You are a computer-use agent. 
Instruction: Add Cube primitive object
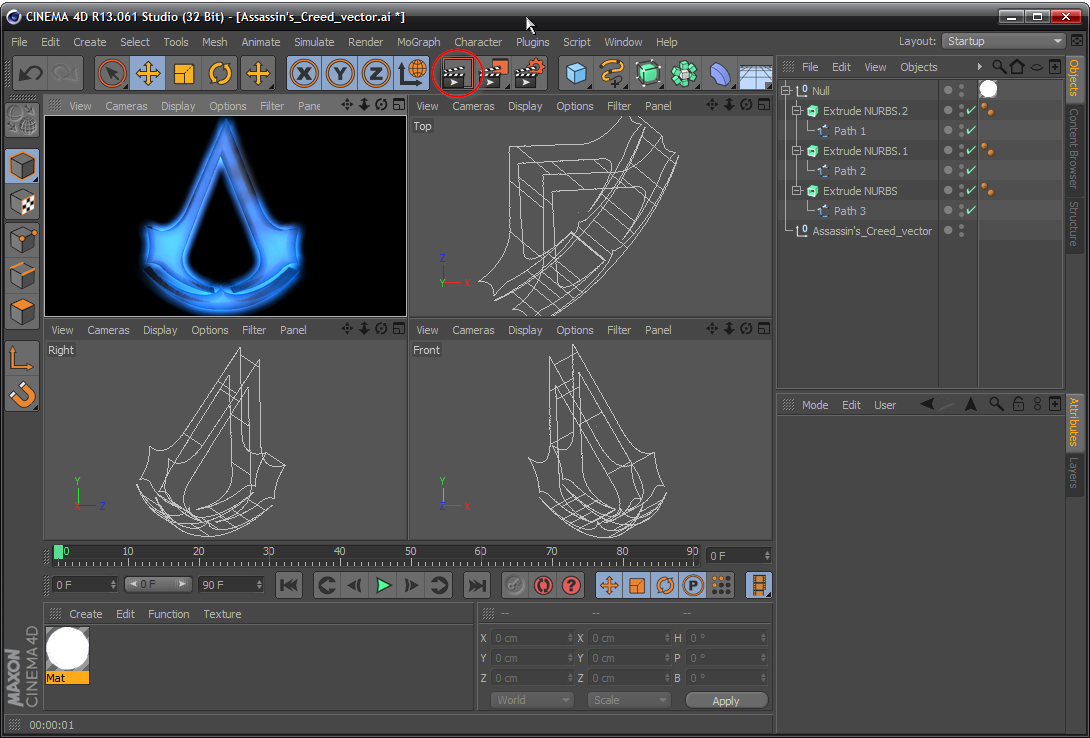[x=576, y=73]
